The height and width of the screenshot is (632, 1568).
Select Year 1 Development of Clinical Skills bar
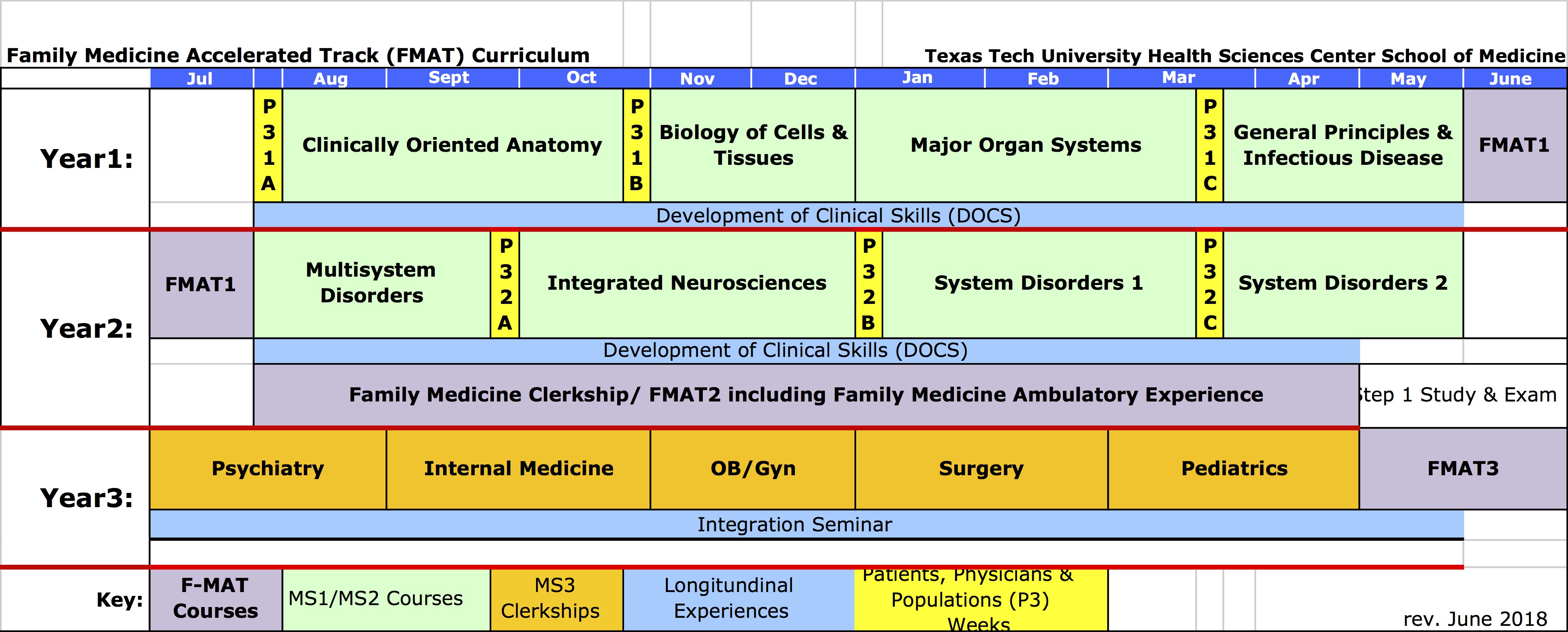859,216
